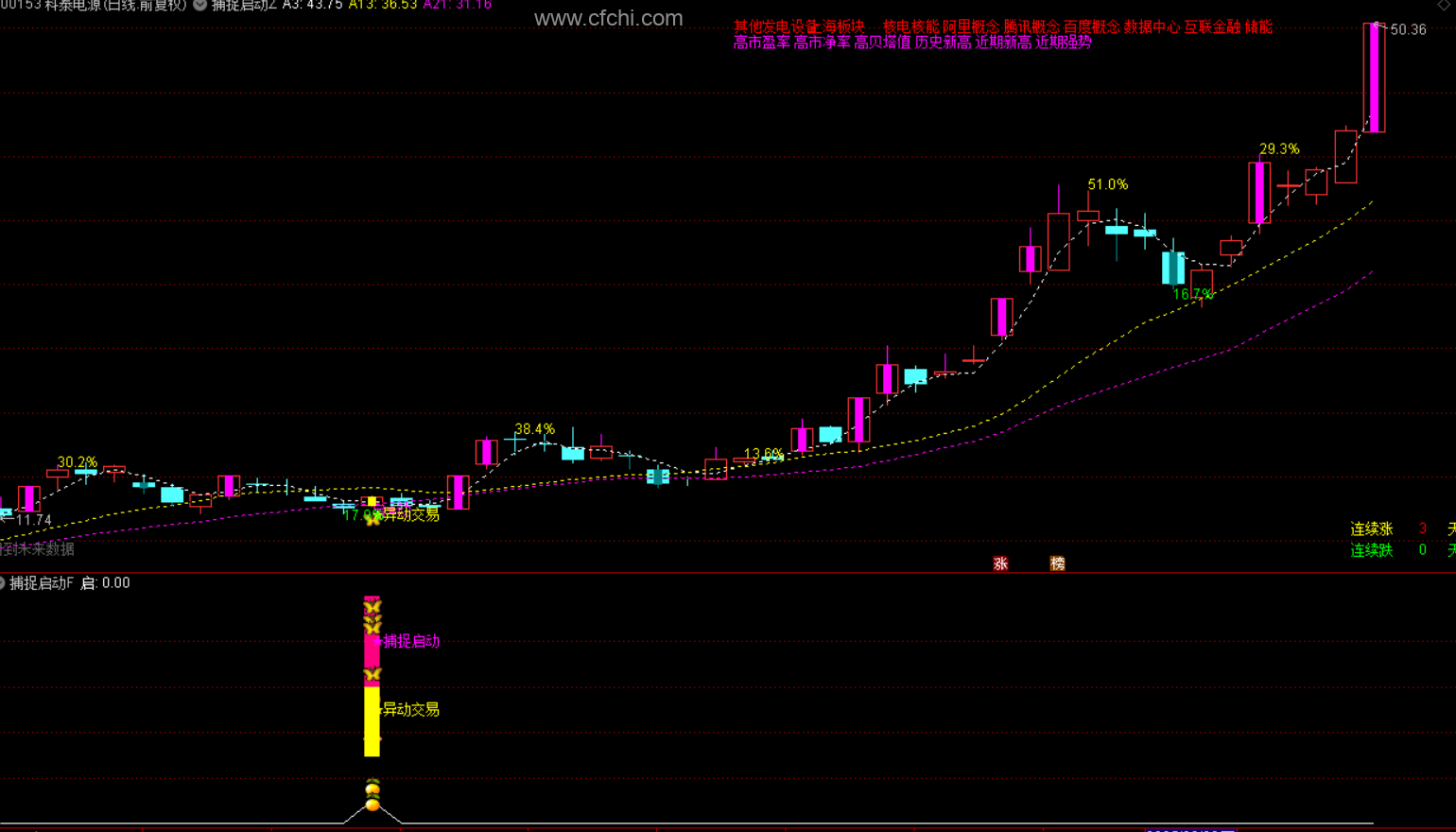Click the yellow 异动交易 bar in the sub-chart
This screenshot has height=832, width=1456.
(373, 721)
